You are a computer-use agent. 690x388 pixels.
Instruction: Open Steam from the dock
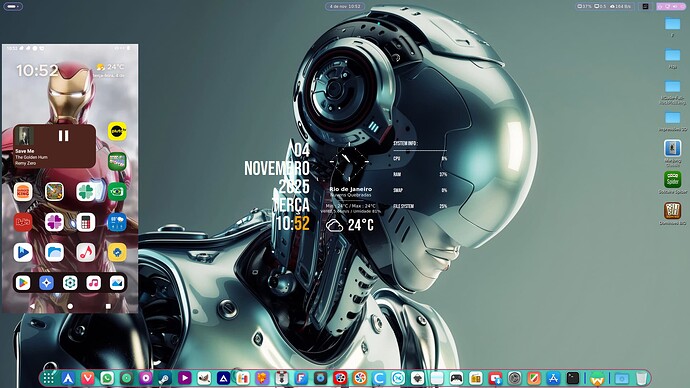pyautogui.click(x=165, y=378)
